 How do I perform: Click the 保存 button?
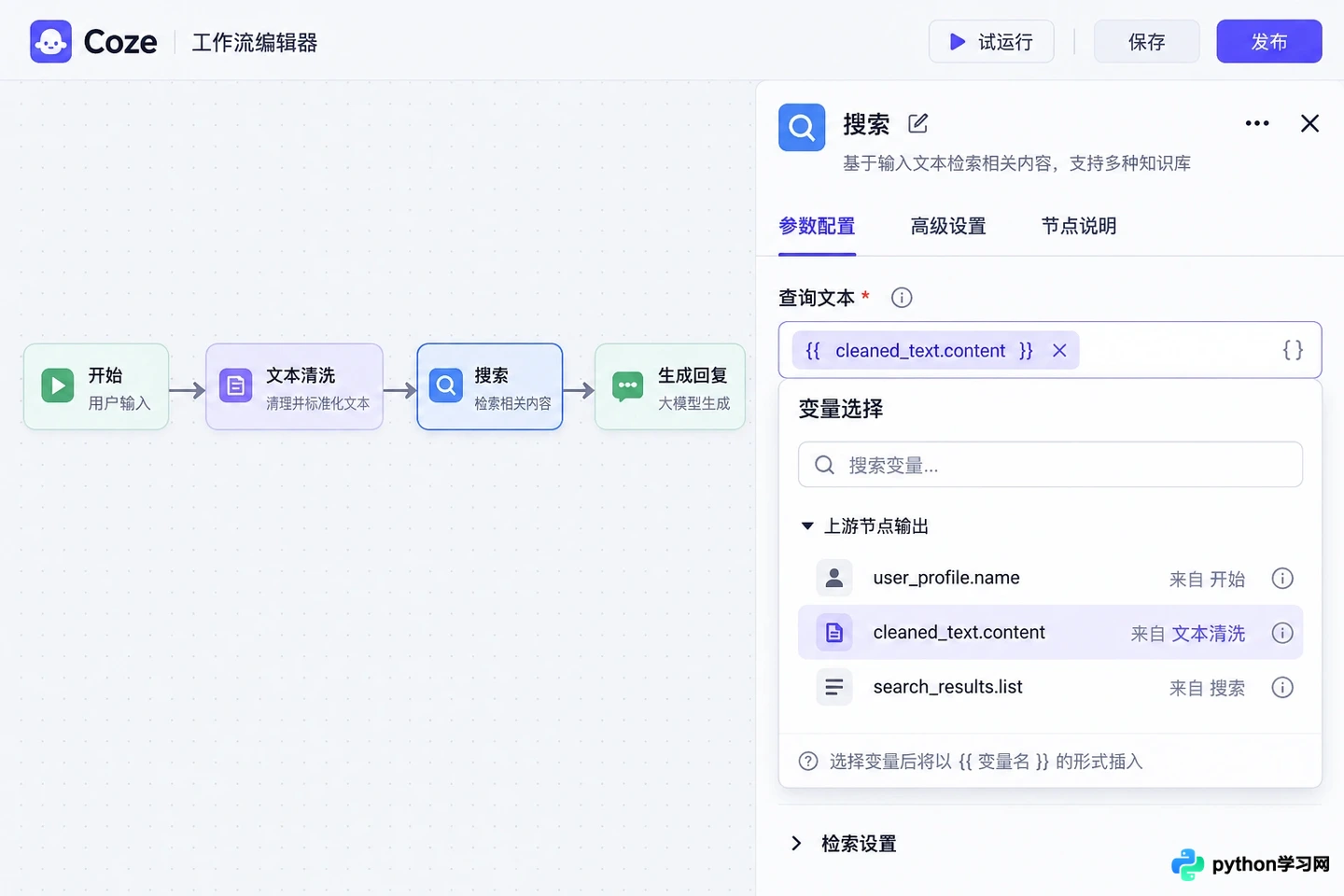[1147, 42]
